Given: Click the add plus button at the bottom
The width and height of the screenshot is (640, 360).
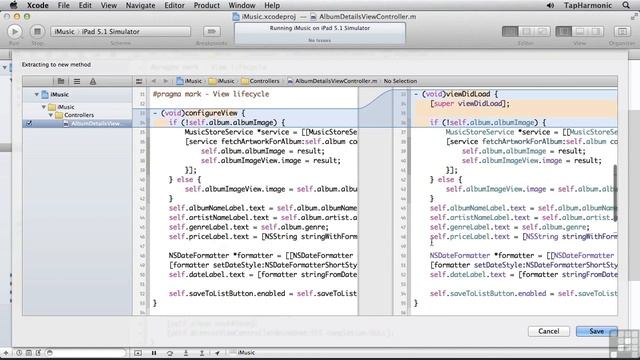Looking at the screenshot, I should [6, 353].
